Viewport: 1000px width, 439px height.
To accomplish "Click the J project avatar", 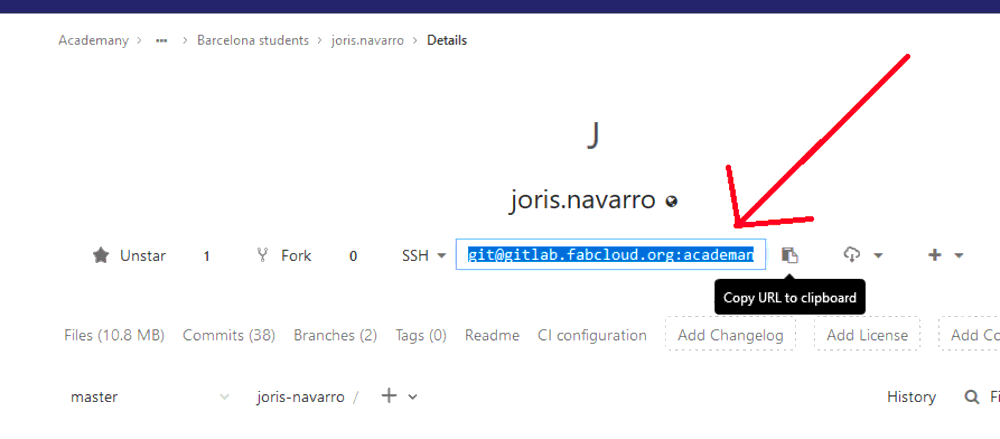I will [x=593, y=135].
